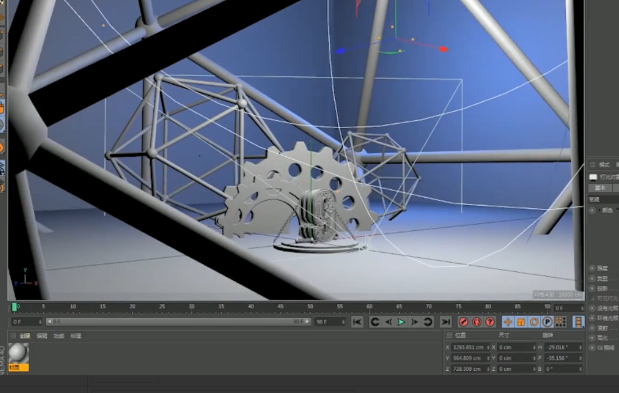The height and width of the screenshot is (393, 619).
Task: Open the 功能 menu in Material Manager
Action: coord(59,336)
